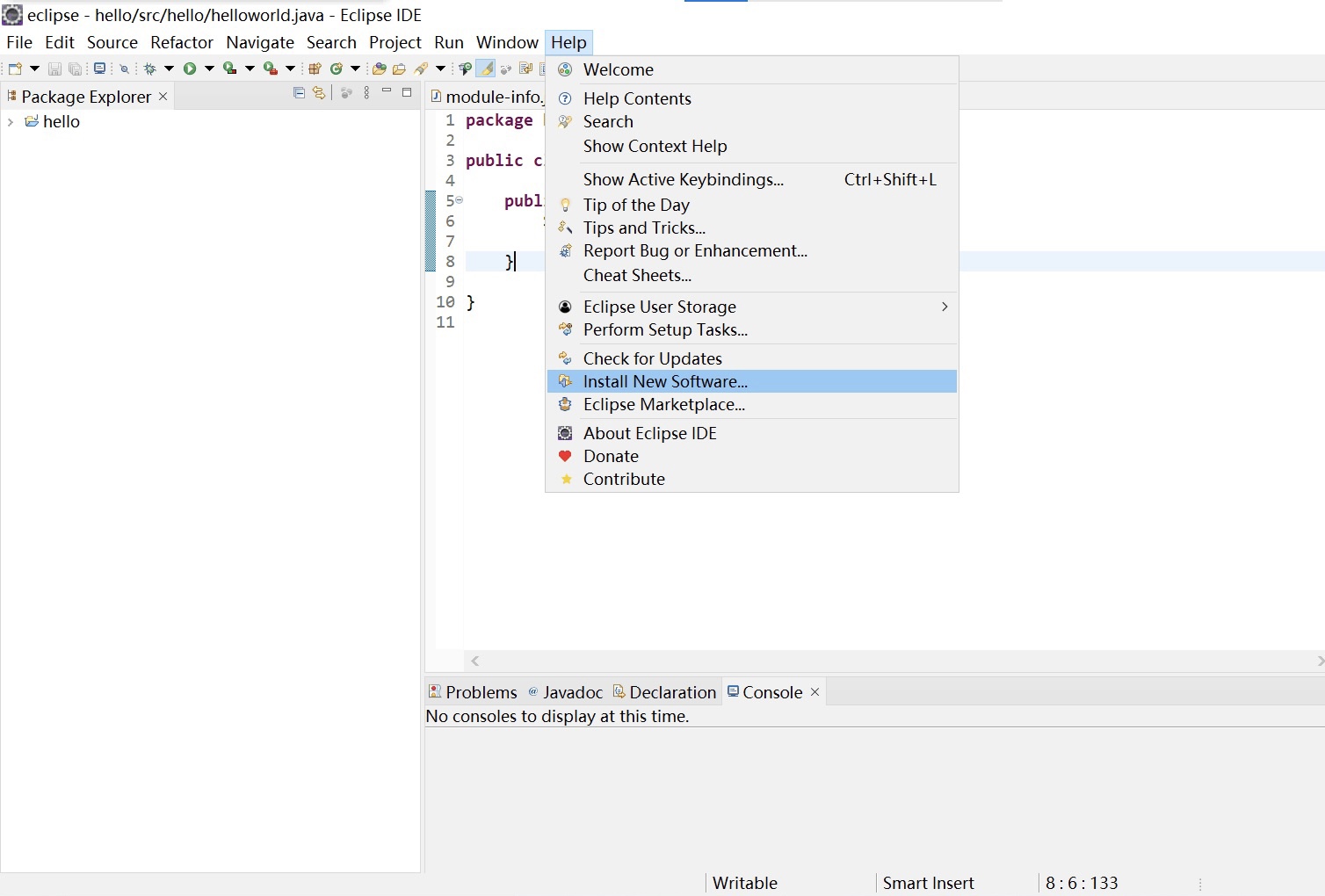
Task: Expand the hello project tree node
Action: 10,122
